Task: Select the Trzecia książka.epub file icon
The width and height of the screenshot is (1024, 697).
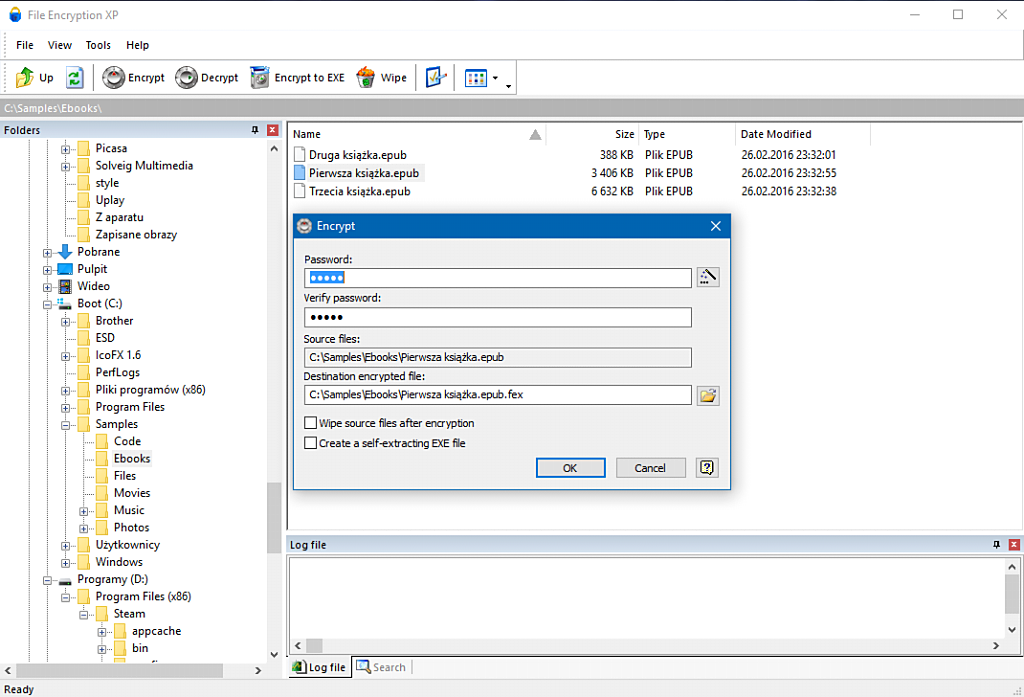Action: pos(299,191)
